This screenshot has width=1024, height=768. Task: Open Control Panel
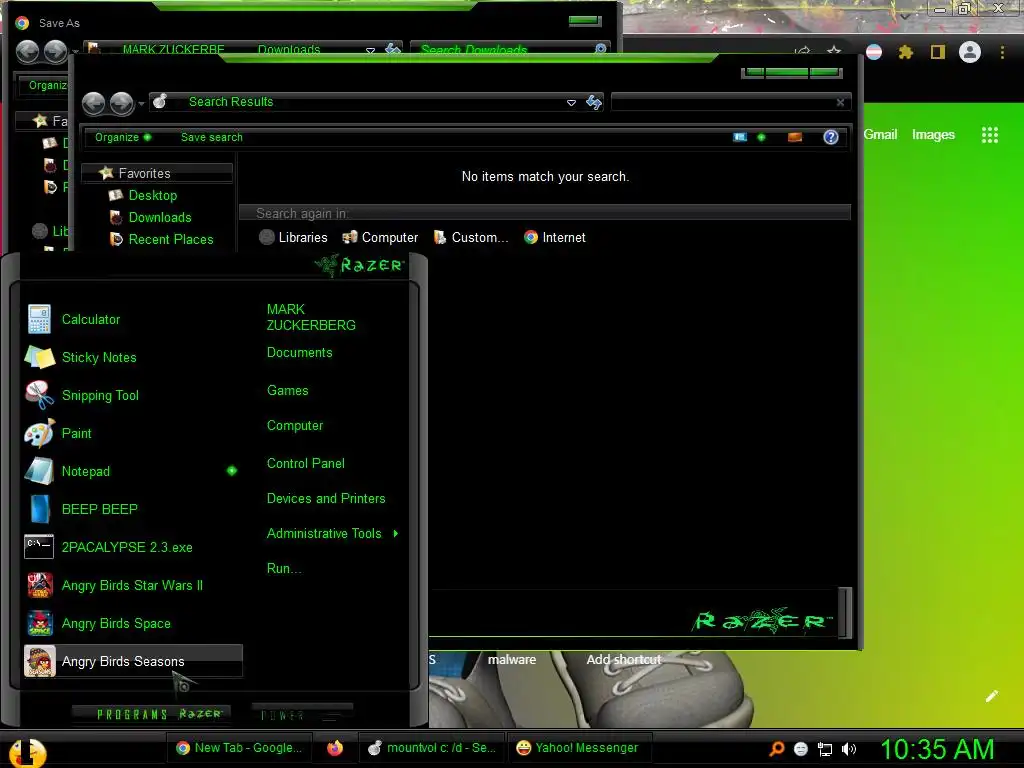[305, 464]
